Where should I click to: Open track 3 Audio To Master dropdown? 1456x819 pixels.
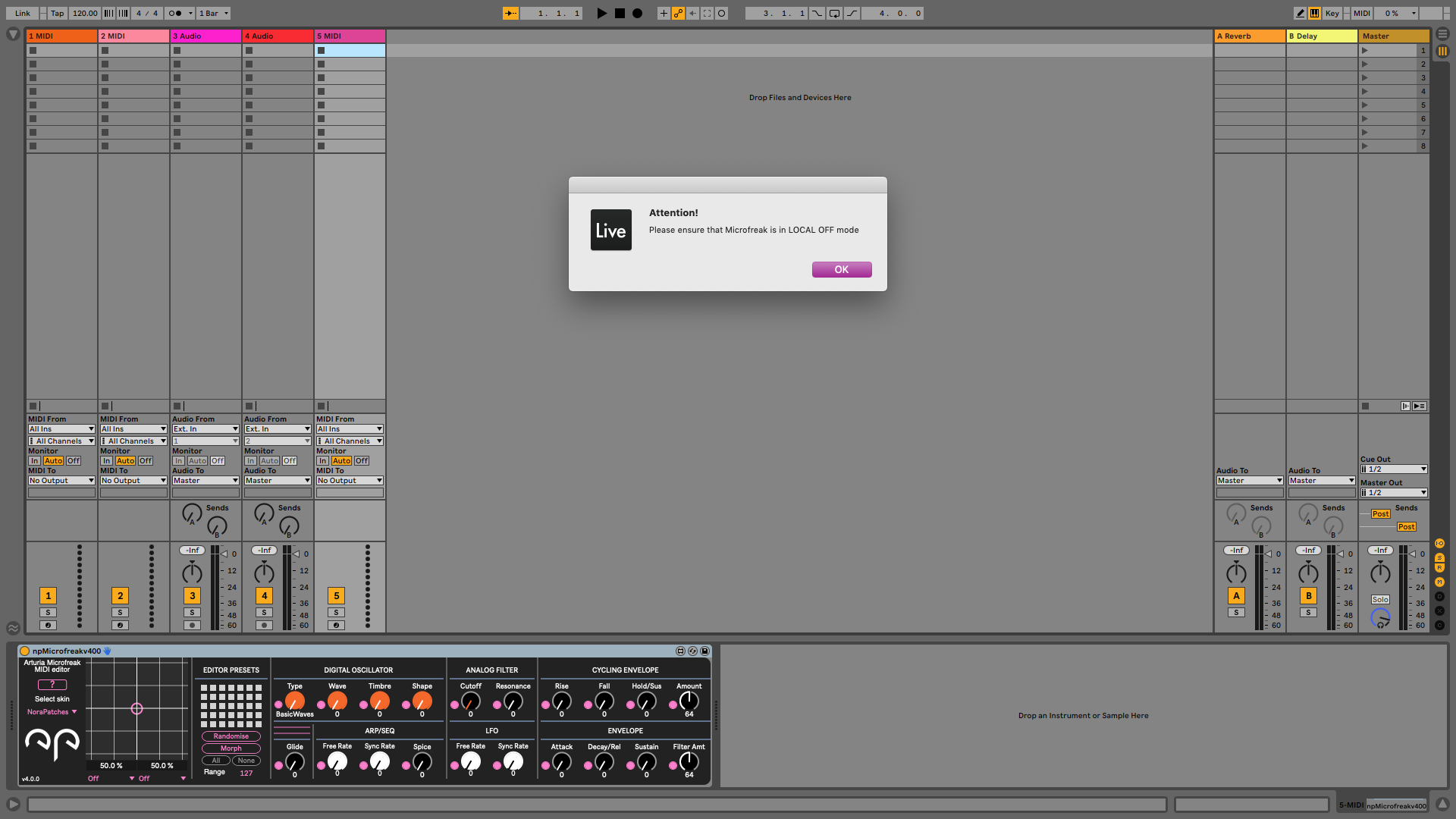coord(205,481)
